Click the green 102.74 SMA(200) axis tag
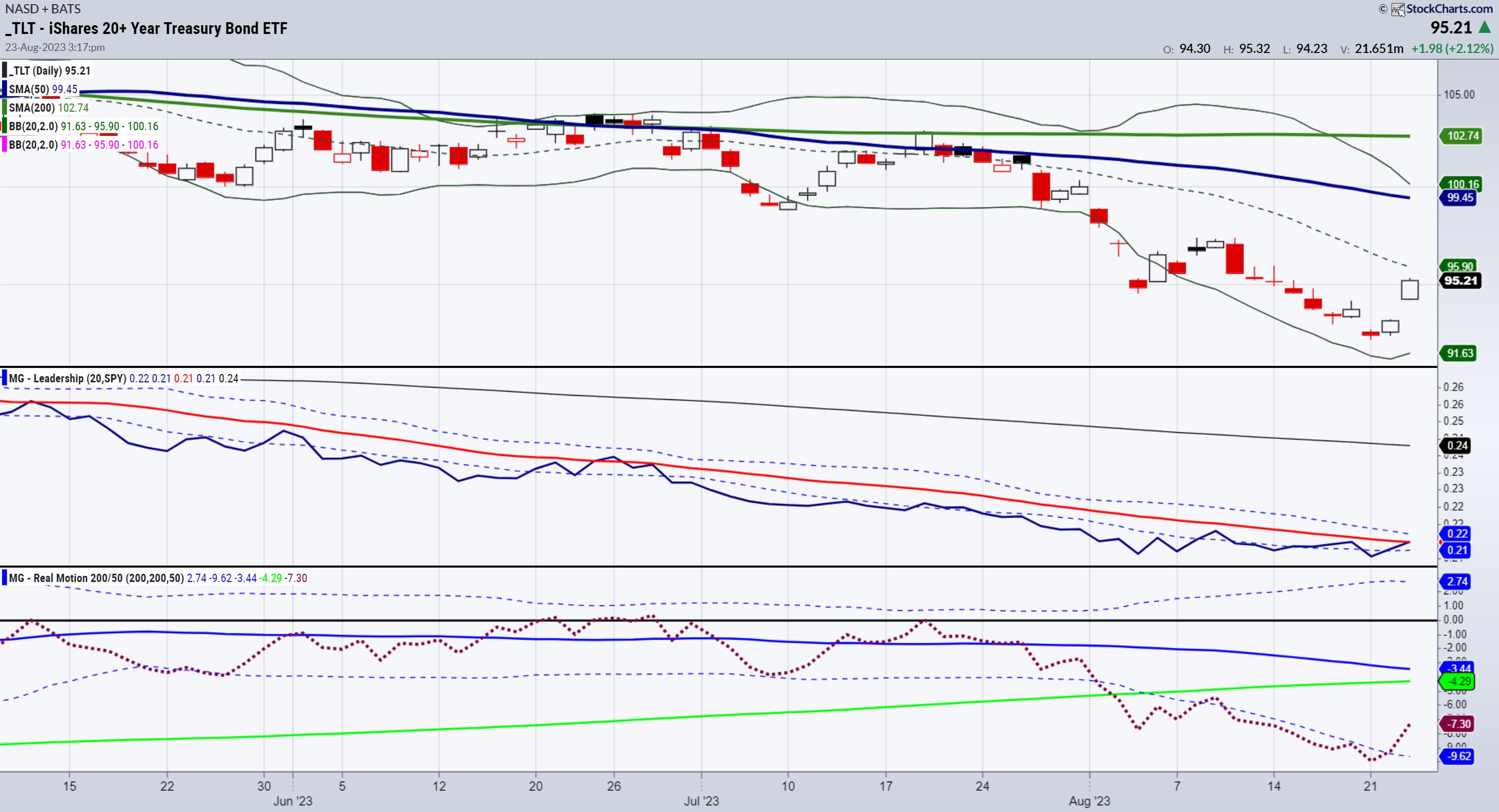The image size is (1499, 812). (x=1463, y=135)
